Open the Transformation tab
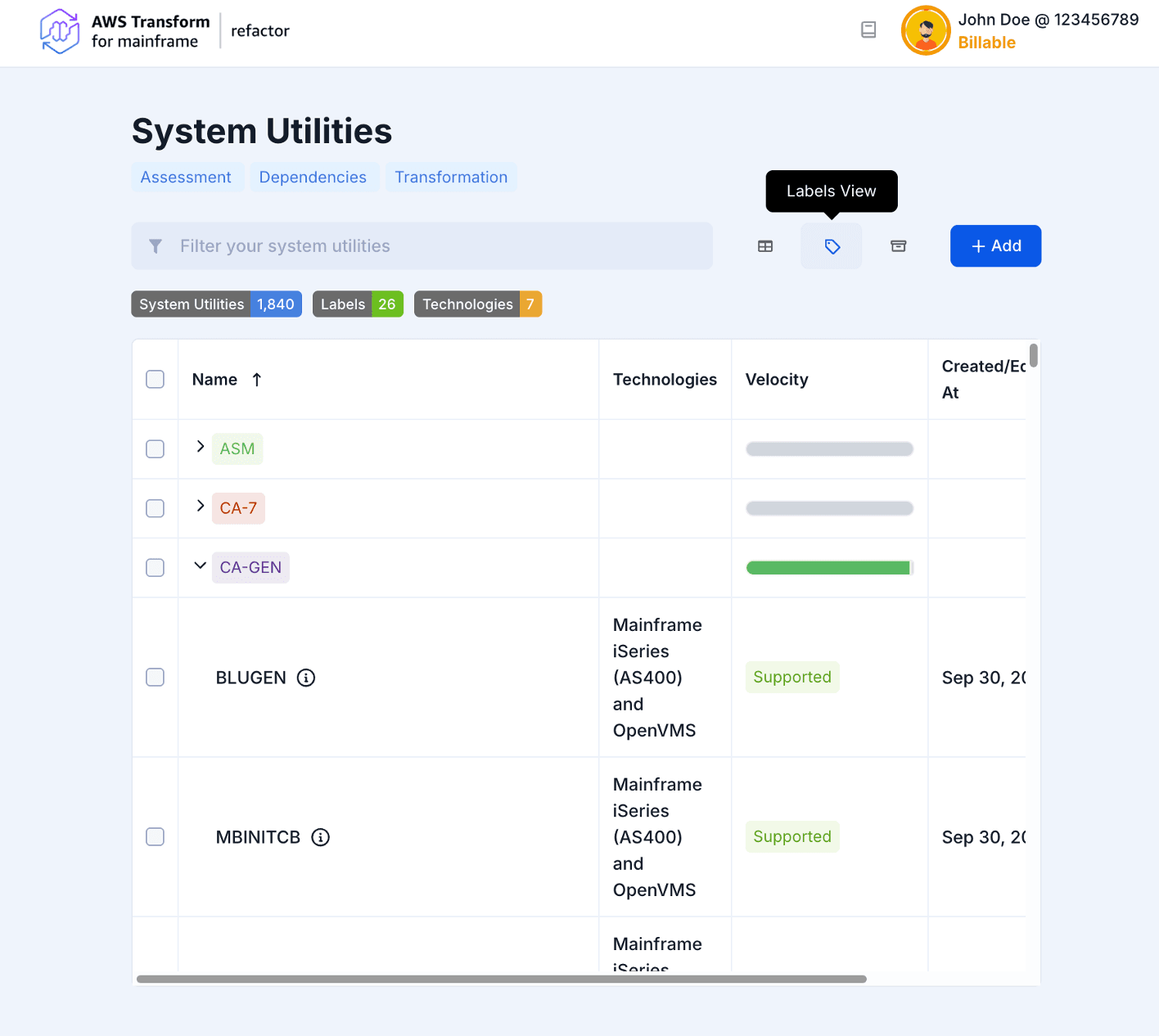Screen dimensions: 1159x1036 pos(451,177)
